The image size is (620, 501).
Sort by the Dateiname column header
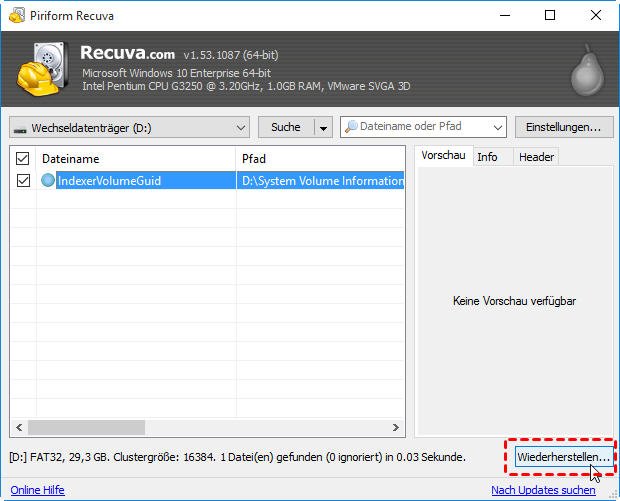[x=136, y=159]
